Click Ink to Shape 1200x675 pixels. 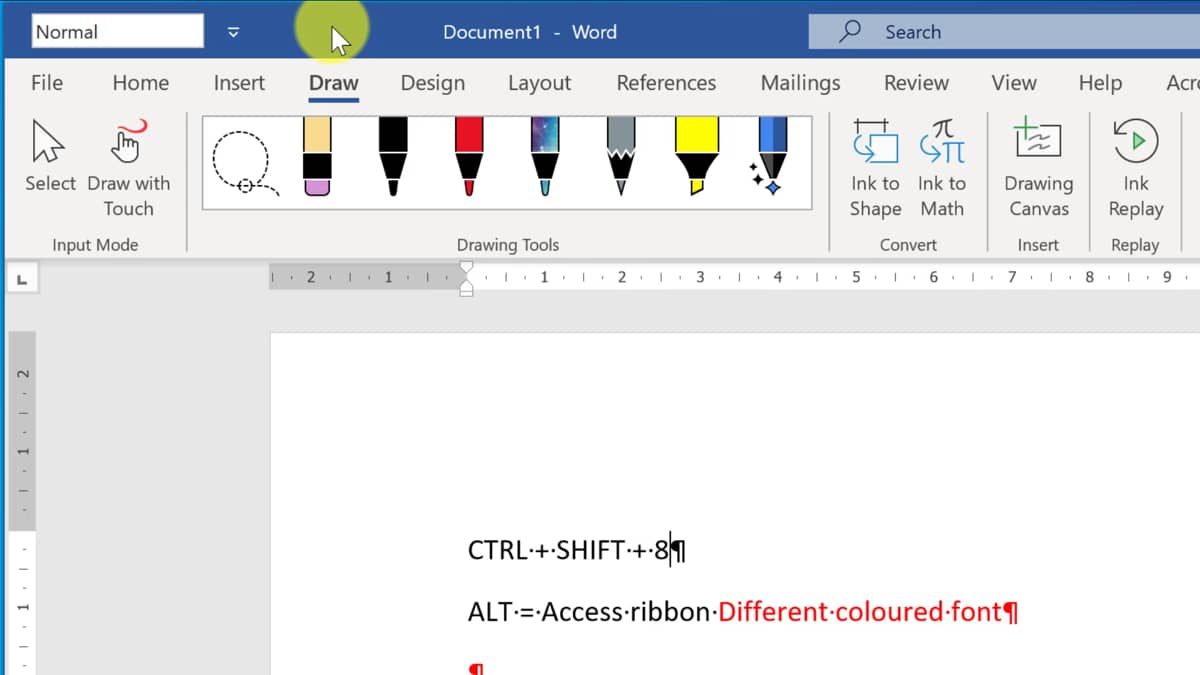[x=875, y=170]
